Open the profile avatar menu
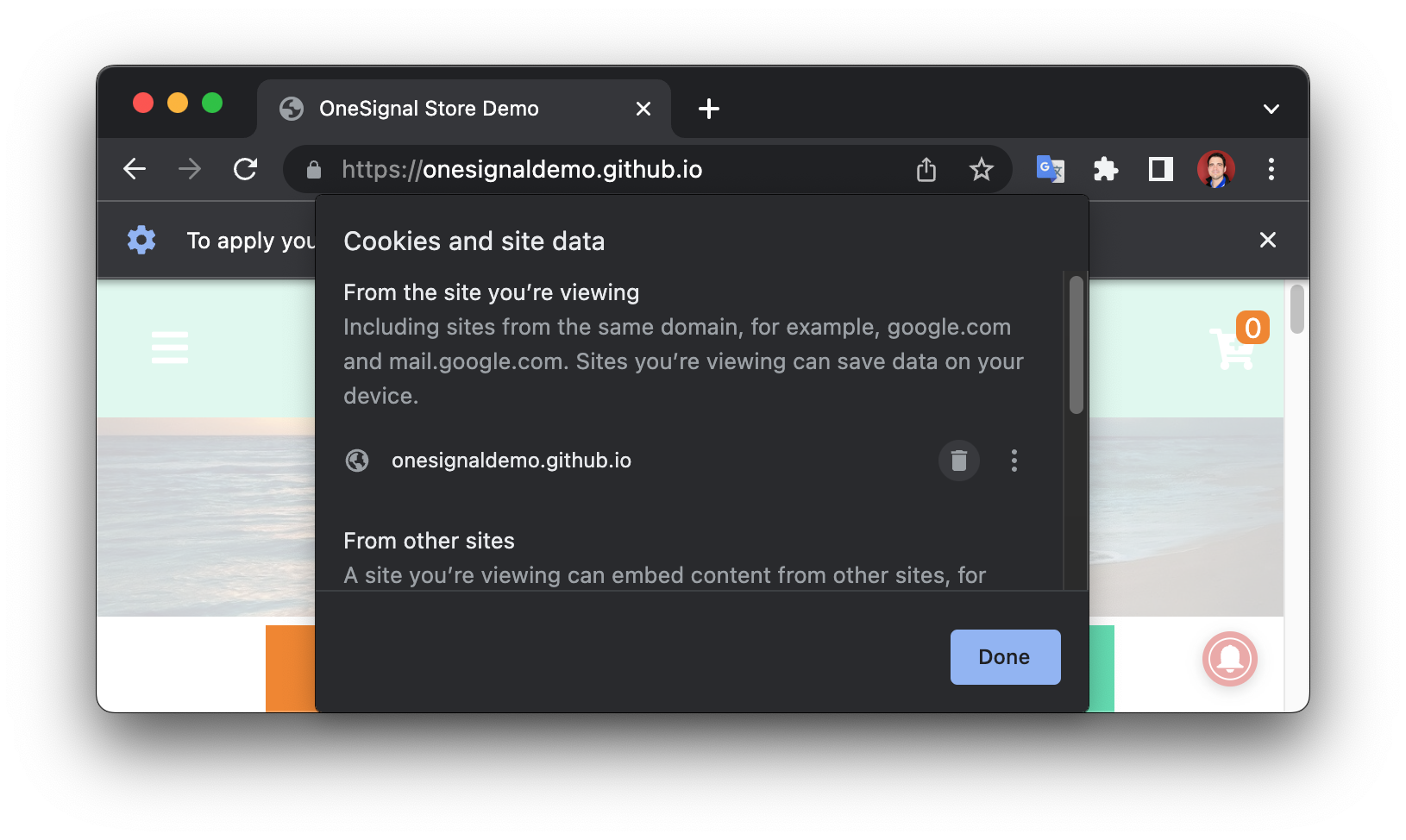The width and height of the screenshot is (1406, 840). 1215,169
